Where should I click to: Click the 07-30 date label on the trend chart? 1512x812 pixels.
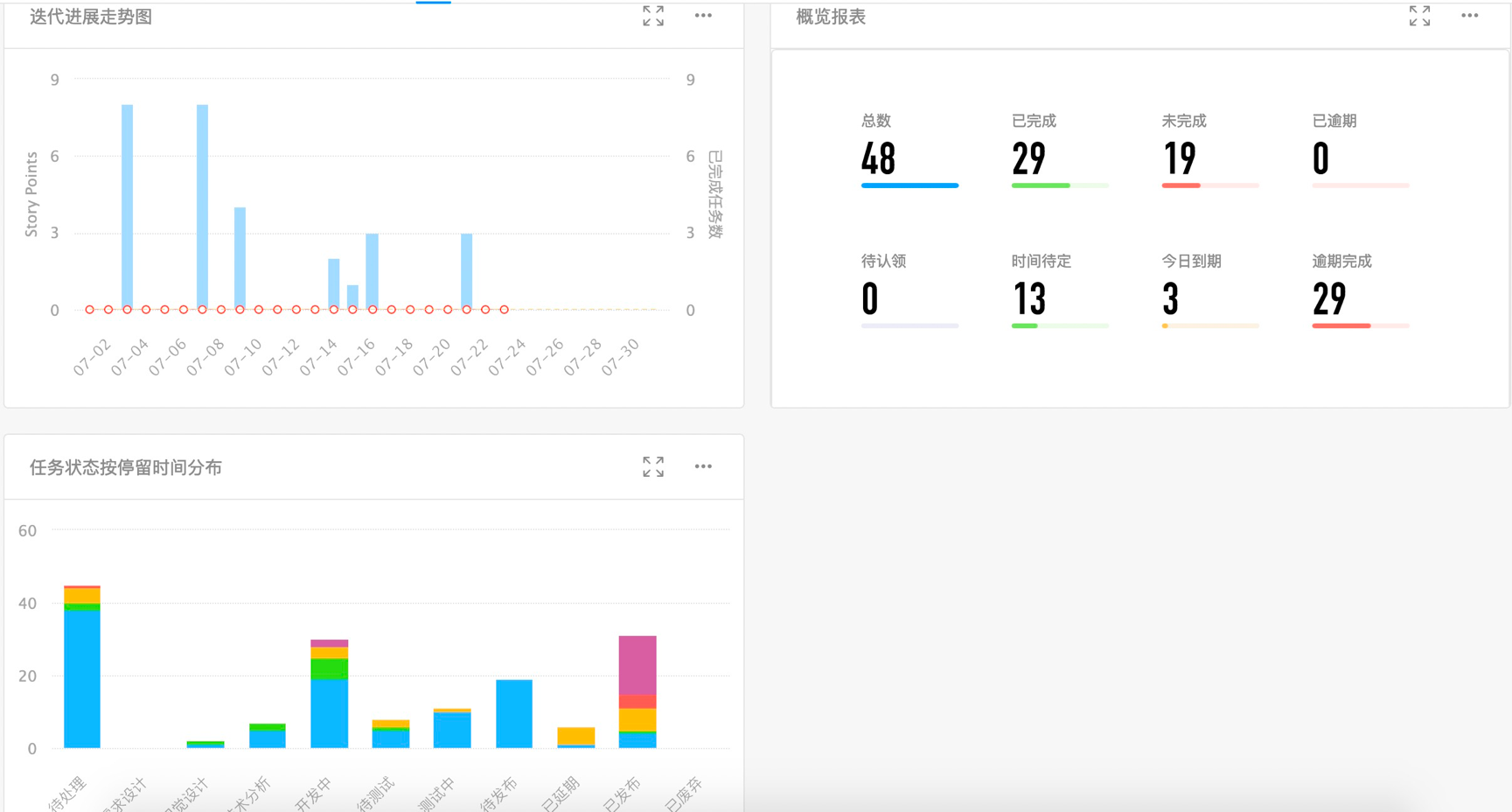coord(621,357)
